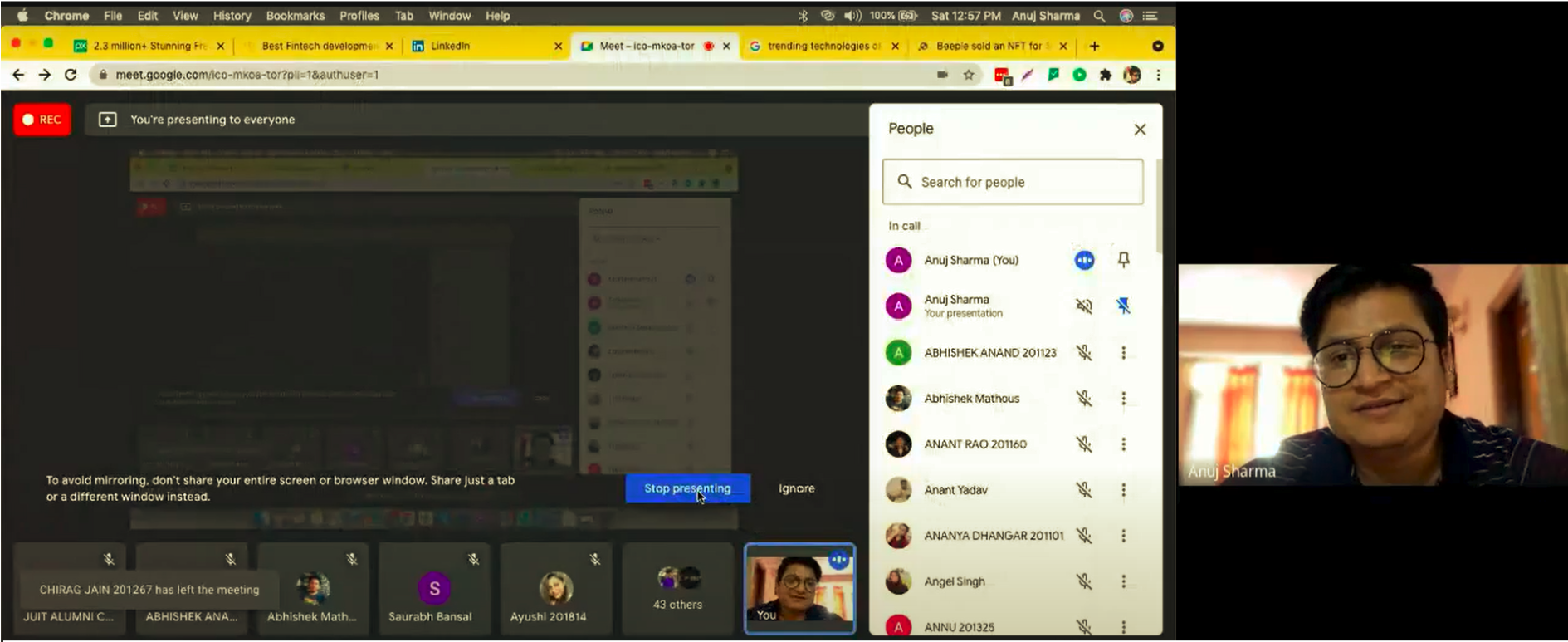Screen dimensions: 1568x642
Task: Click the Stop presenting button
Action: (x=687, y=488)
